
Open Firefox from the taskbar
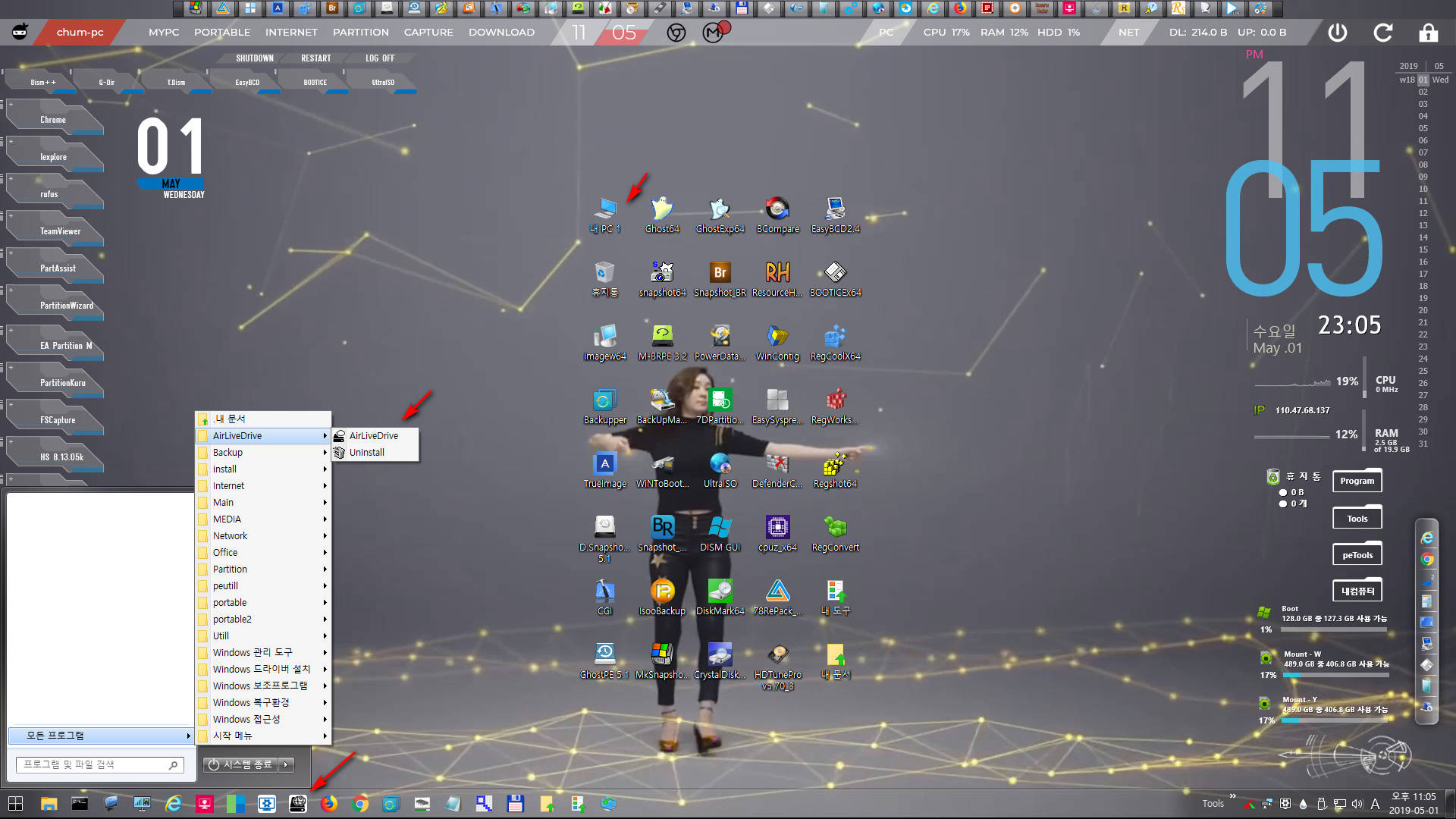point(328,804)
